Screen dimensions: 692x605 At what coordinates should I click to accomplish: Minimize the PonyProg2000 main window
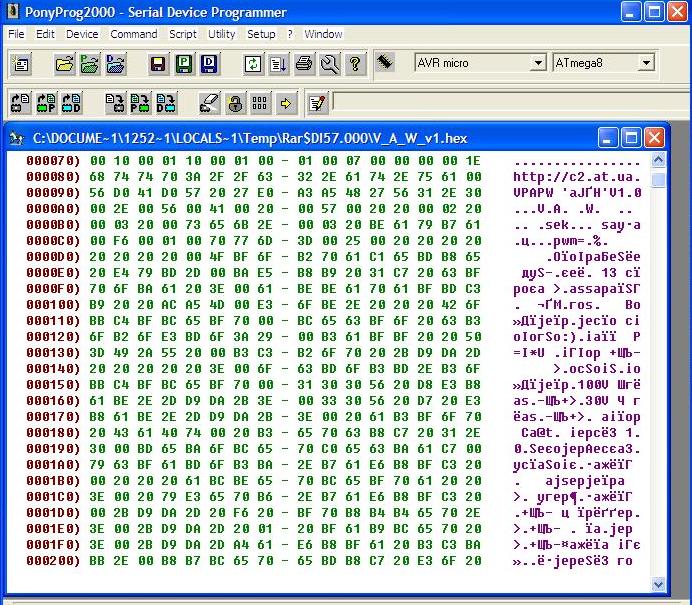(631, 11)
